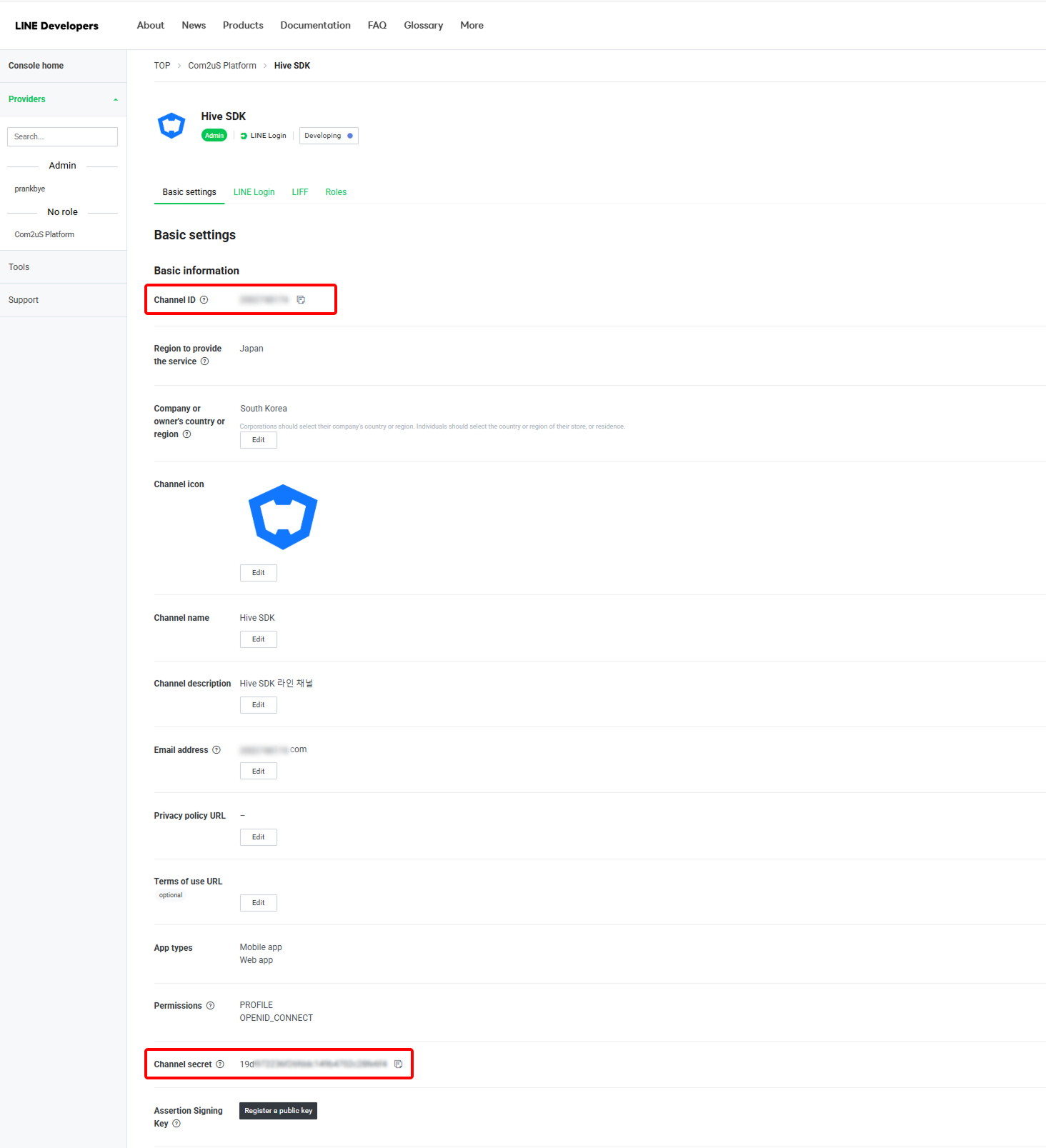The height and width of the screenshot is (1148, 1046).
Task: Click help icon for Region to provide the service
Action: [x=205, y=361]
